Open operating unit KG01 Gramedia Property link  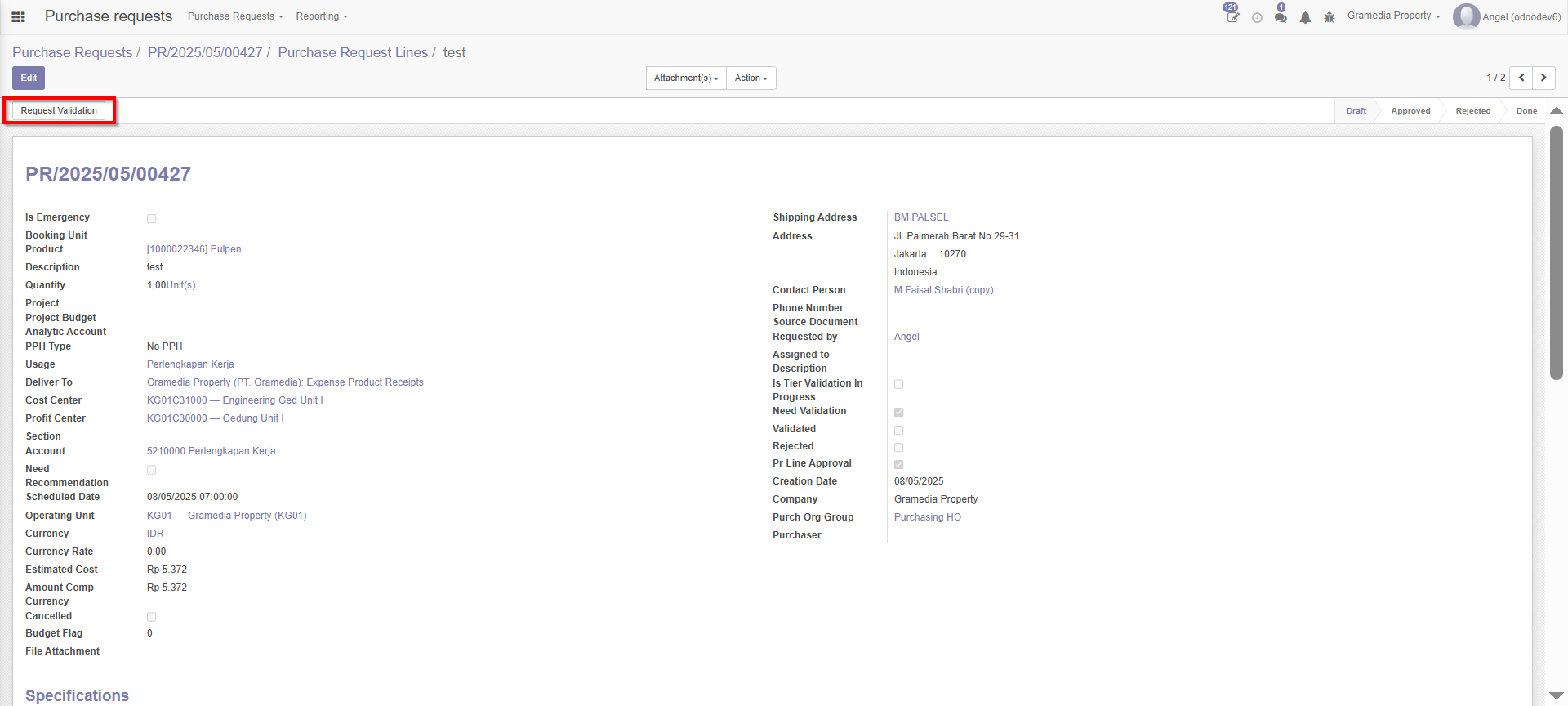pos(226,516)
